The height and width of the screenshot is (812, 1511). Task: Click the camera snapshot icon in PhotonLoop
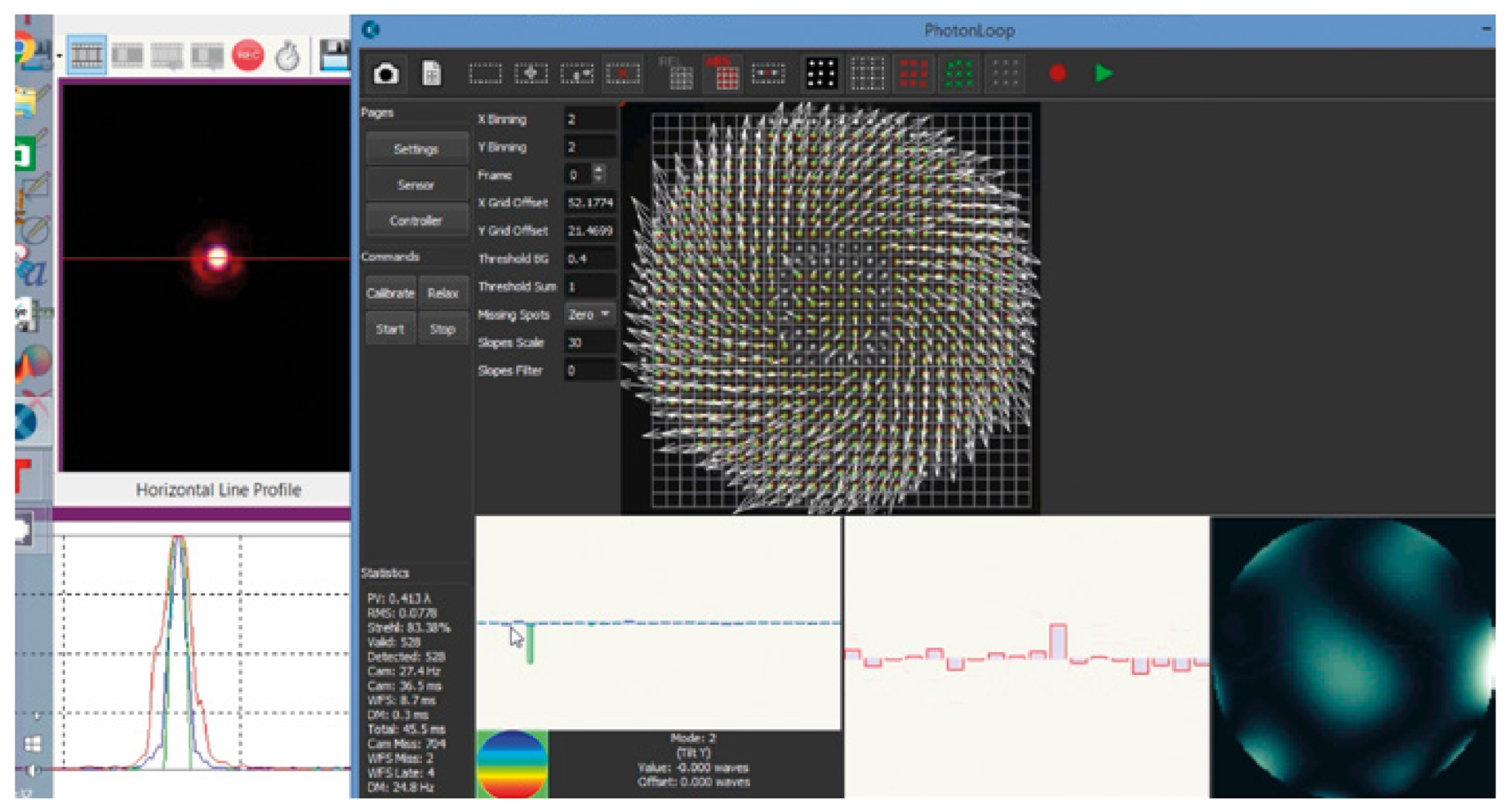385,74
